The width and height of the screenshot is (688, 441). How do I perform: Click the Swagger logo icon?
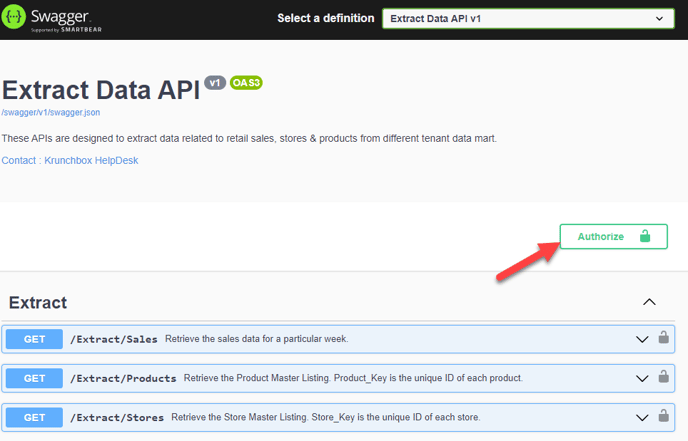pos(14,17)
